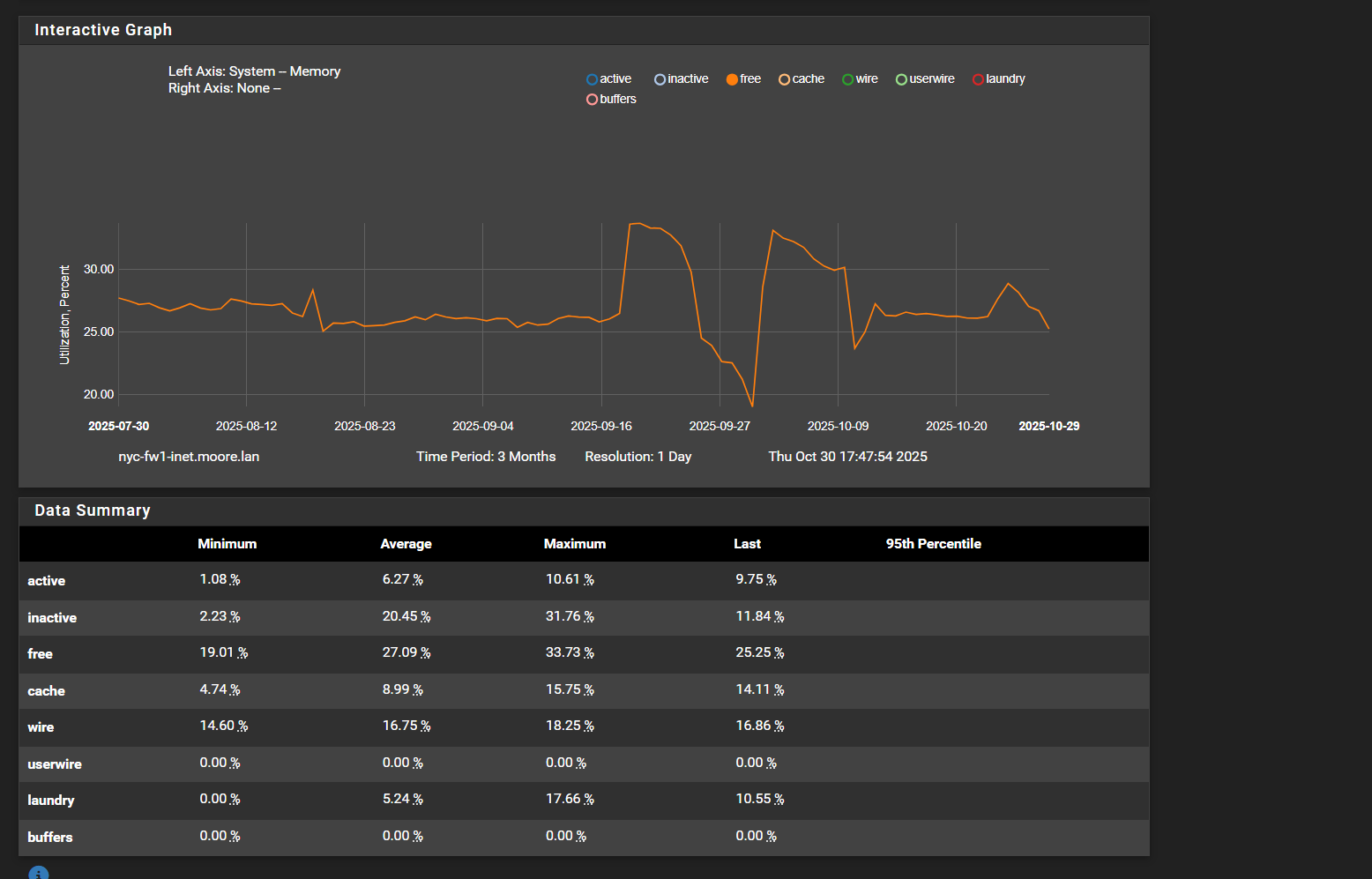Click the Minimum column header
The image size is (1372, 879).
point(227,544)
